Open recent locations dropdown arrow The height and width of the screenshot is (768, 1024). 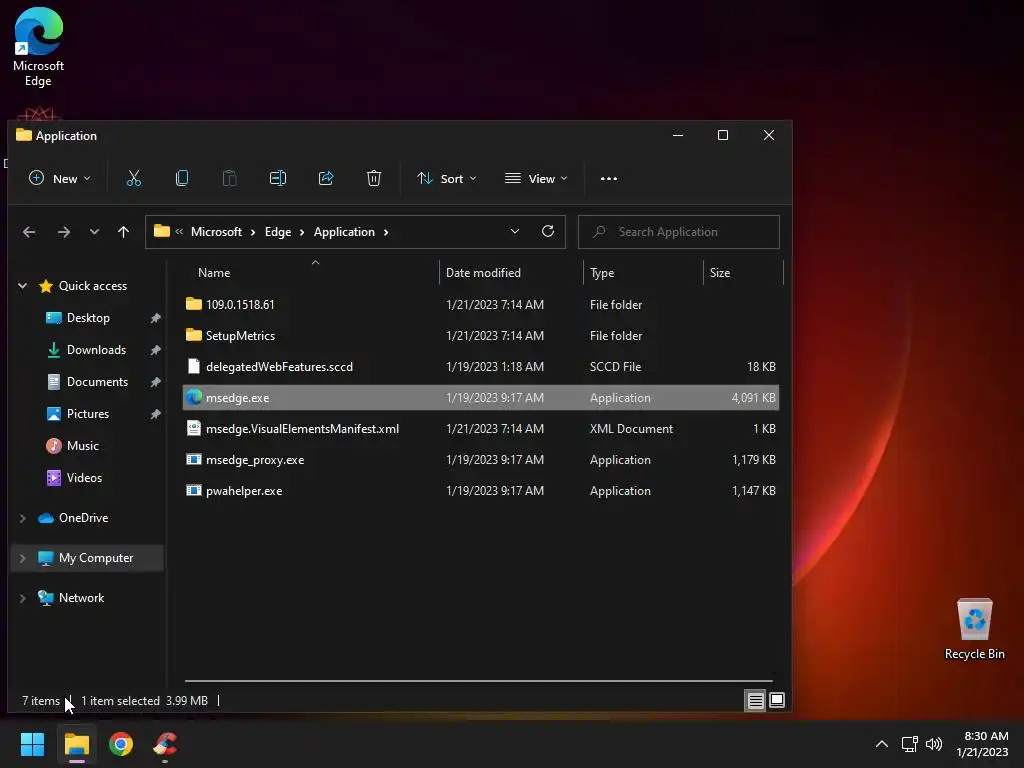click(x=94, y=232)
